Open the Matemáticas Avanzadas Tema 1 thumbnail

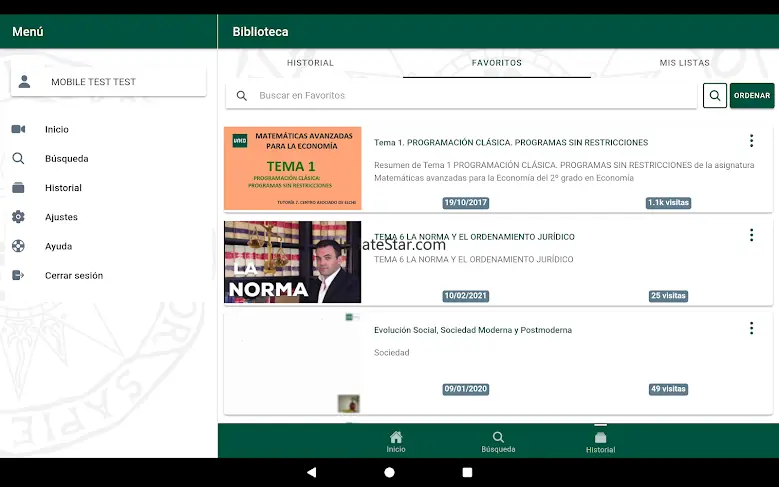pyautogui.click(x=292, y=168)
